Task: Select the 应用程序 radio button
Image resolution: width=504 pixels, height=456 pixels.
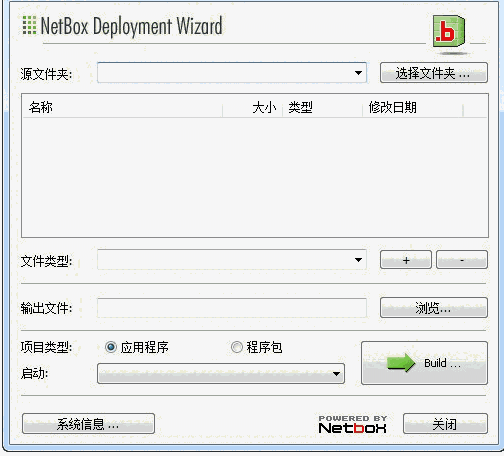Action: pos(111,347)
